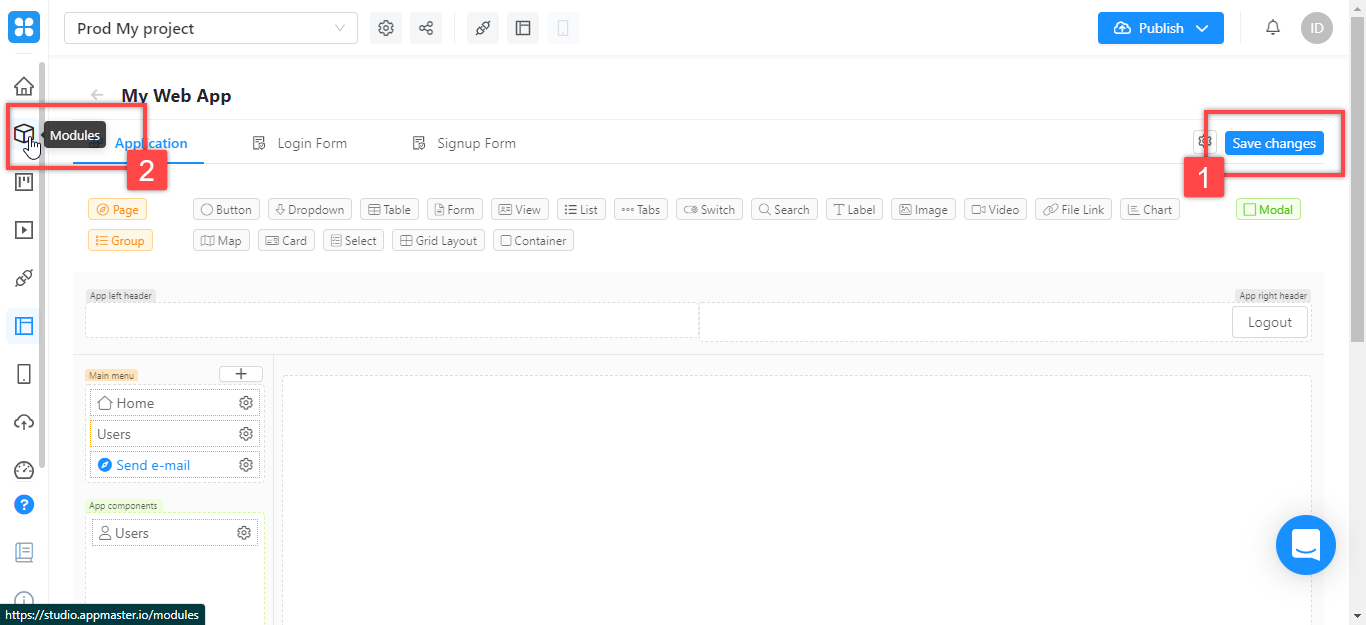Select the Modal component from palette
Image resolution: width=1366 pixels, height=625 pixels.
[x=1268, y=209]
